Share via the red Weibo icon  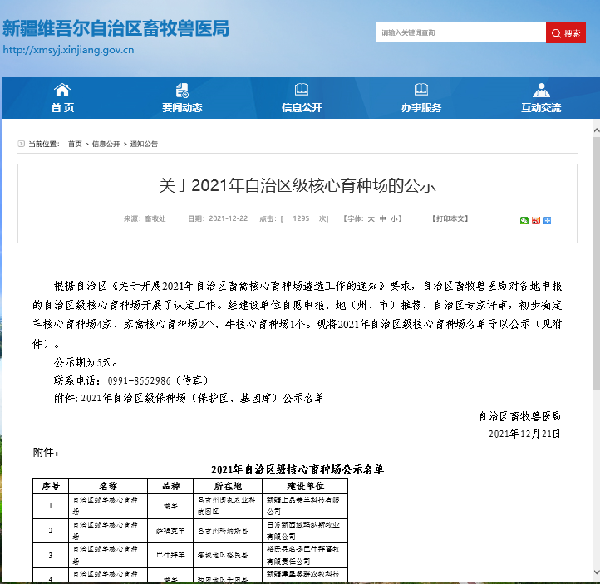[536, 220]
